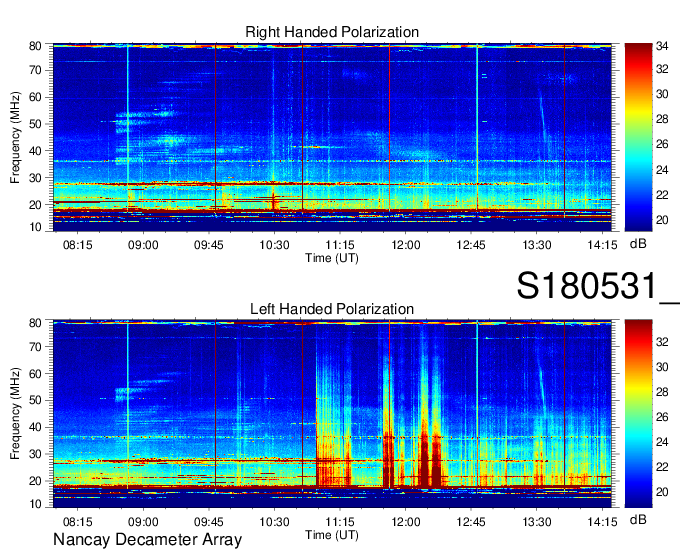Click the "28" value on the Right Handed colorbar

pyautogui.click(x=662, y=119)
